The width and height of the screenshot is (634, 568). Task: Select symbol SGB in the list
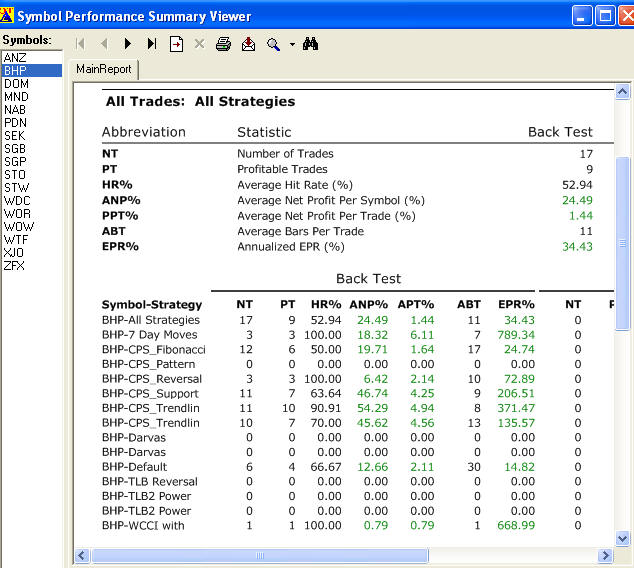pos(32,149)
